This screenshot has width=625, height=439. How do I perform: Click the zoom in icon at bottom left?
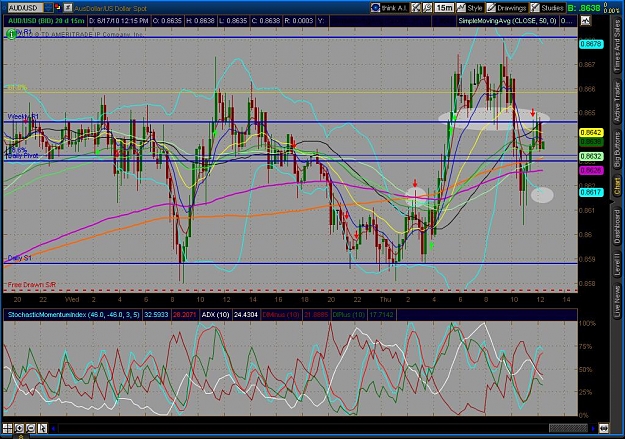19,428
